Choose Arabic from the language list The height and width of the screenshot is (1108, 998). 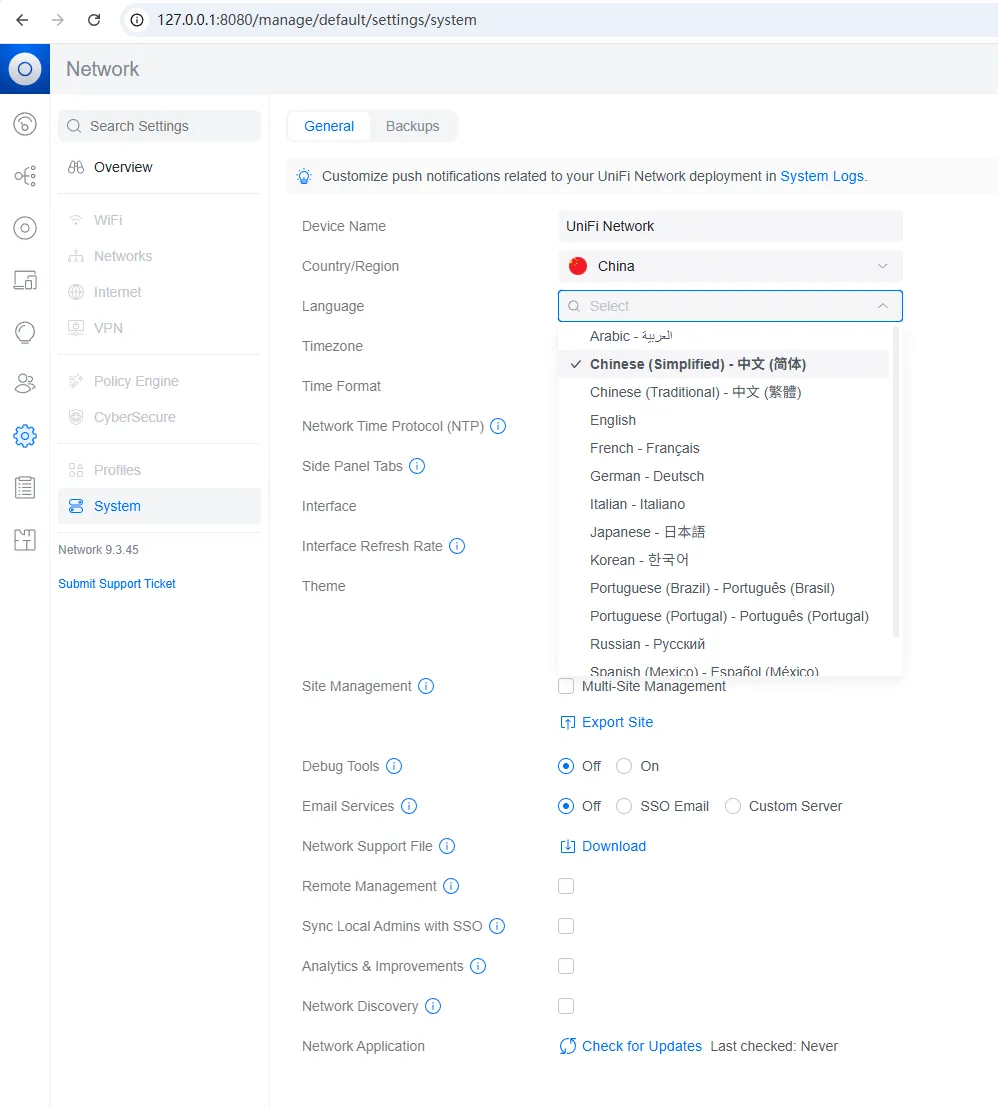(723, 336)
